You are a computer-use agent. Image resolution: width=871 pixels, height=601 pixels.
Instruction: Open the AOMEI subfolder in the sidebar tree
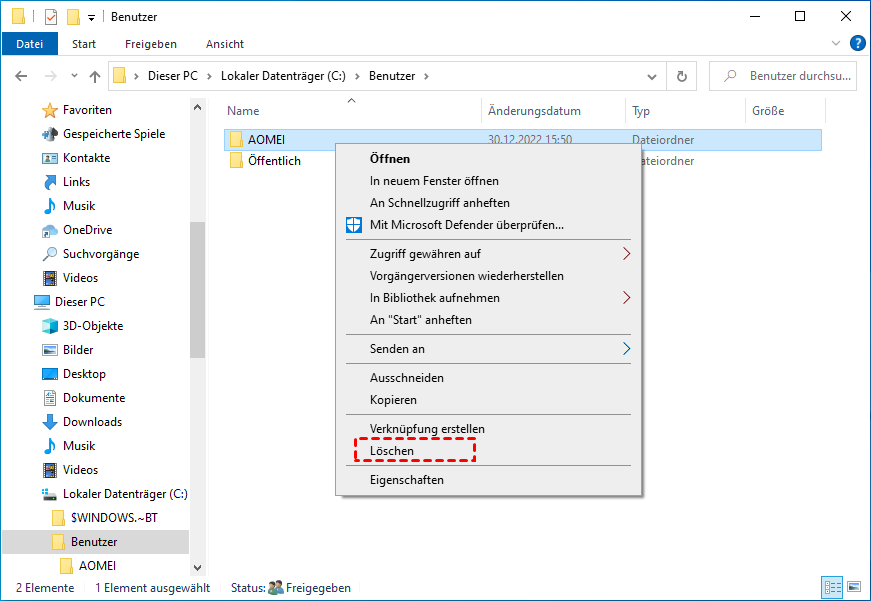tap(89, 565)
